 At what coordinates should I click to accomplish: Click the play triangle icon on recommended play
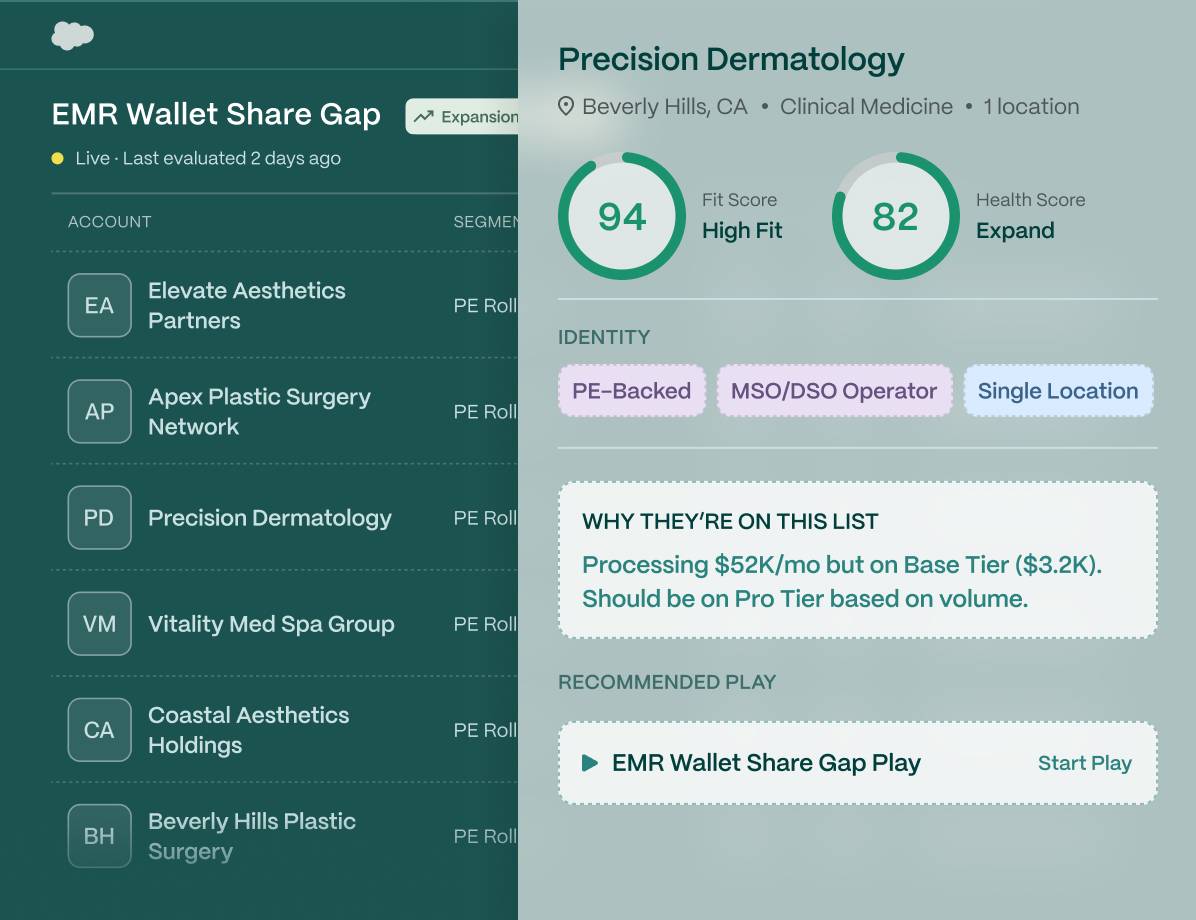590,763
